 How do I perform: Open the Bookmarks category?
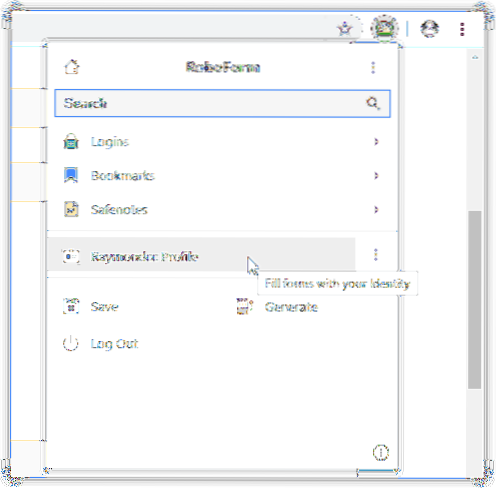click(x=222, y=176)
